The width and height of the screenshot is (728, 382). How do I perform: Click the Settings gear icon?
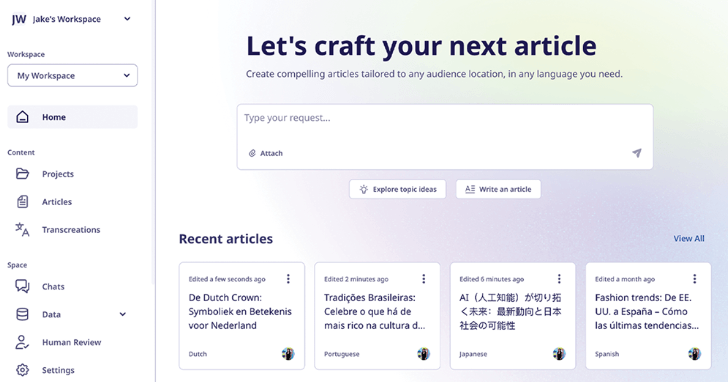coord(22,370)
